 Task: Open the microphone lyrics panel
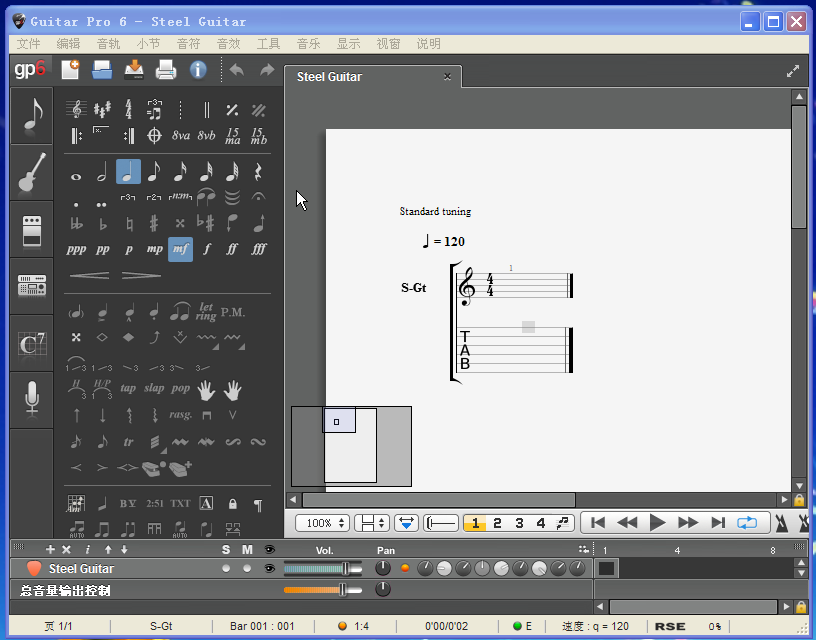tap(32, 400)
